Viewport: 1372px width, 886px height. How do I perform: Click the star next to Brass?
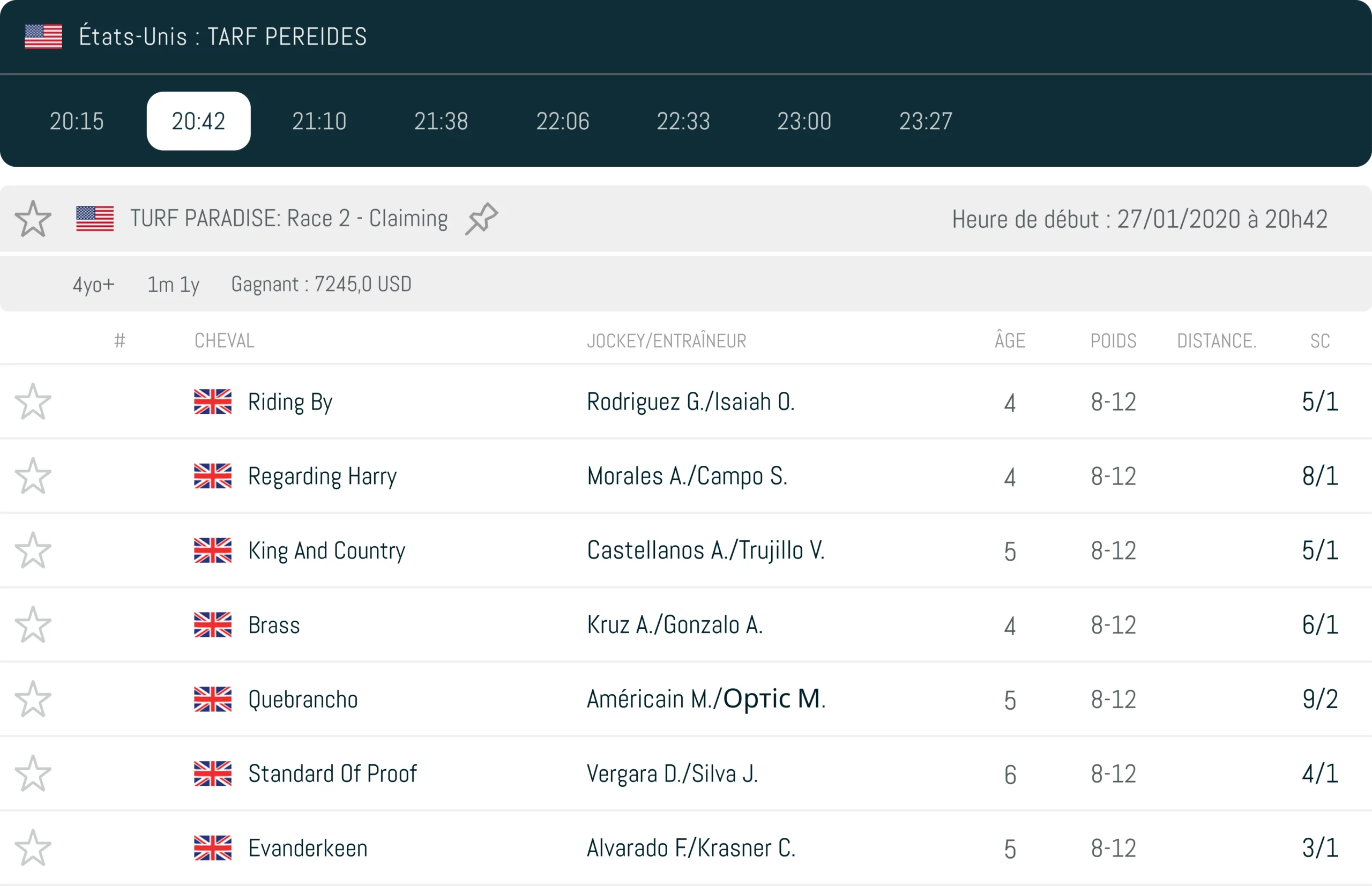pos(33,625)
